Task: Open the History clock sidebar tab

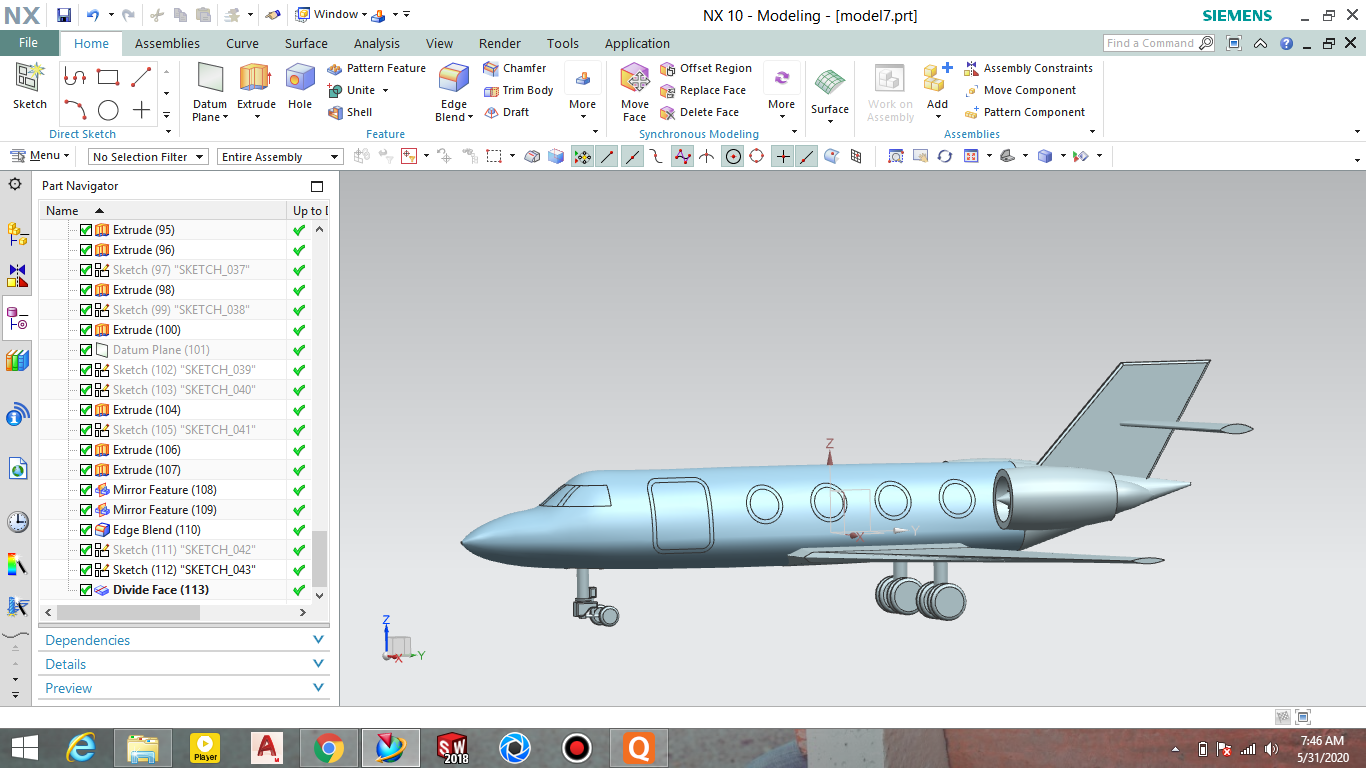Action: coord(17,521)
